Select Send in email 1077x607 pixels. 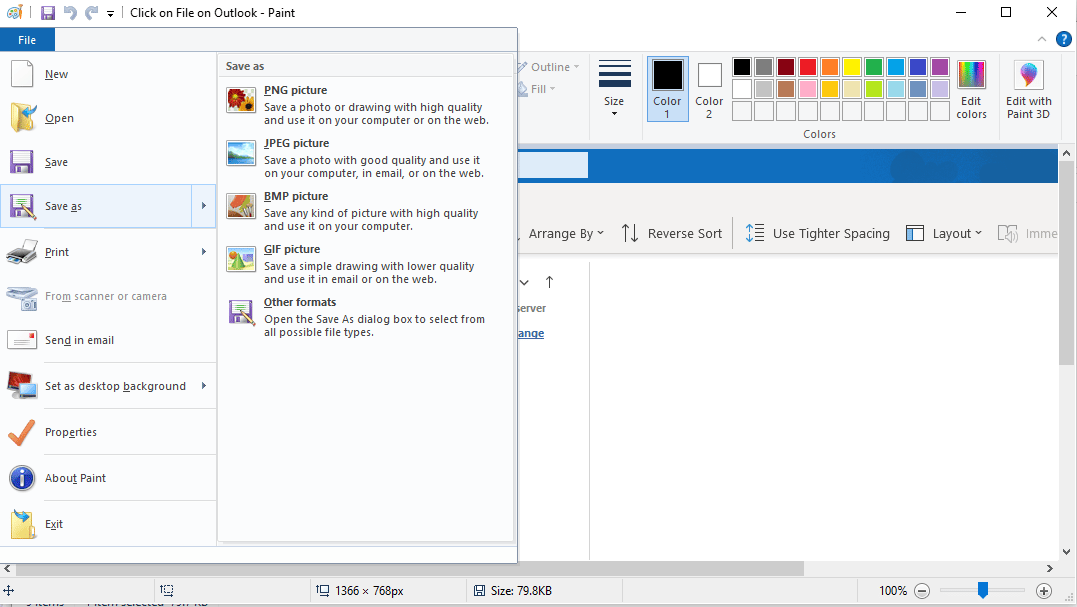coord(108,340)
